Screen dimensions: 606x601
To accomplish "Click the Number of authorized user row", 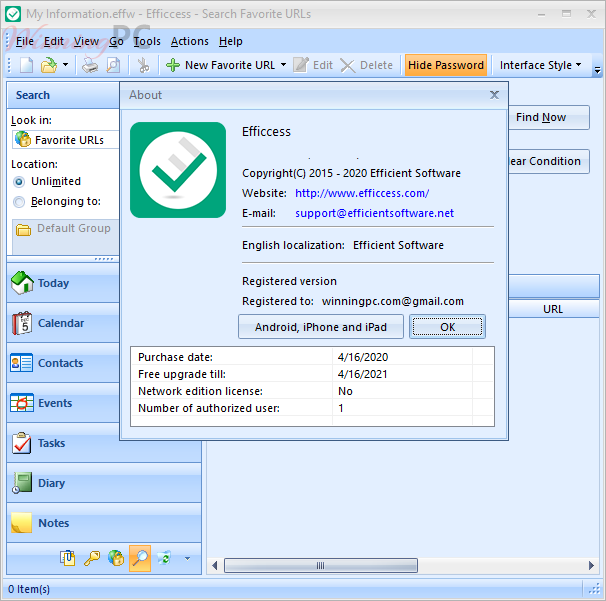I will (x=312, y=408).
